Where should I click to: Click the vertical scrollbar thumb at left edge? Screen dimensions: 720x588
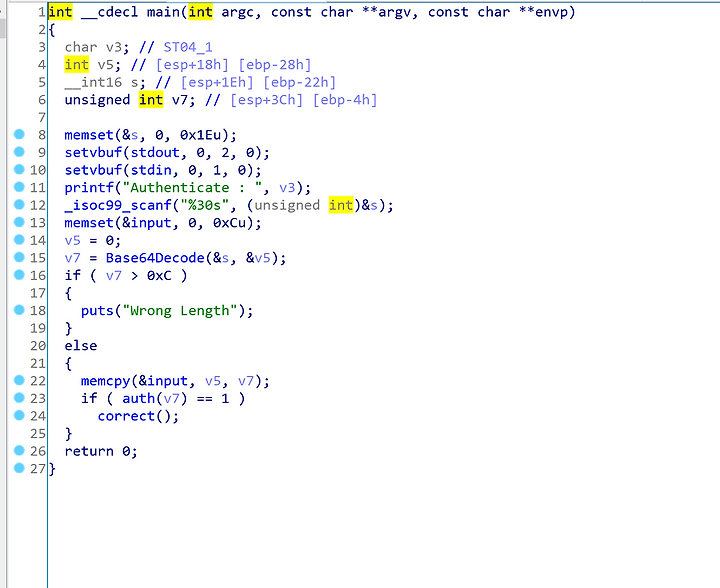pos(2,29)
